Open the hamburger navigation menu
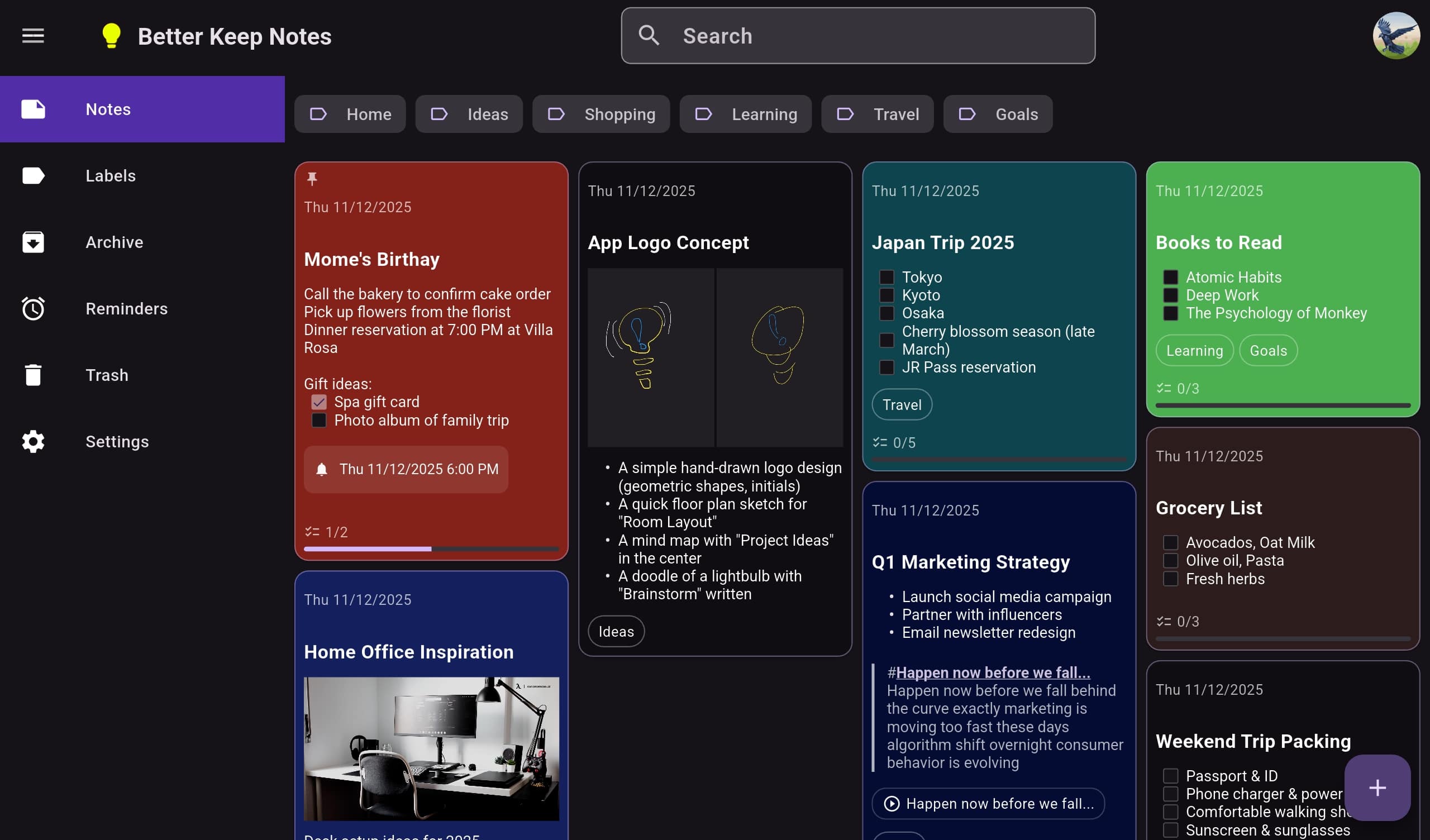Viewport: 1430px width, 840px height. click(32, 36)
